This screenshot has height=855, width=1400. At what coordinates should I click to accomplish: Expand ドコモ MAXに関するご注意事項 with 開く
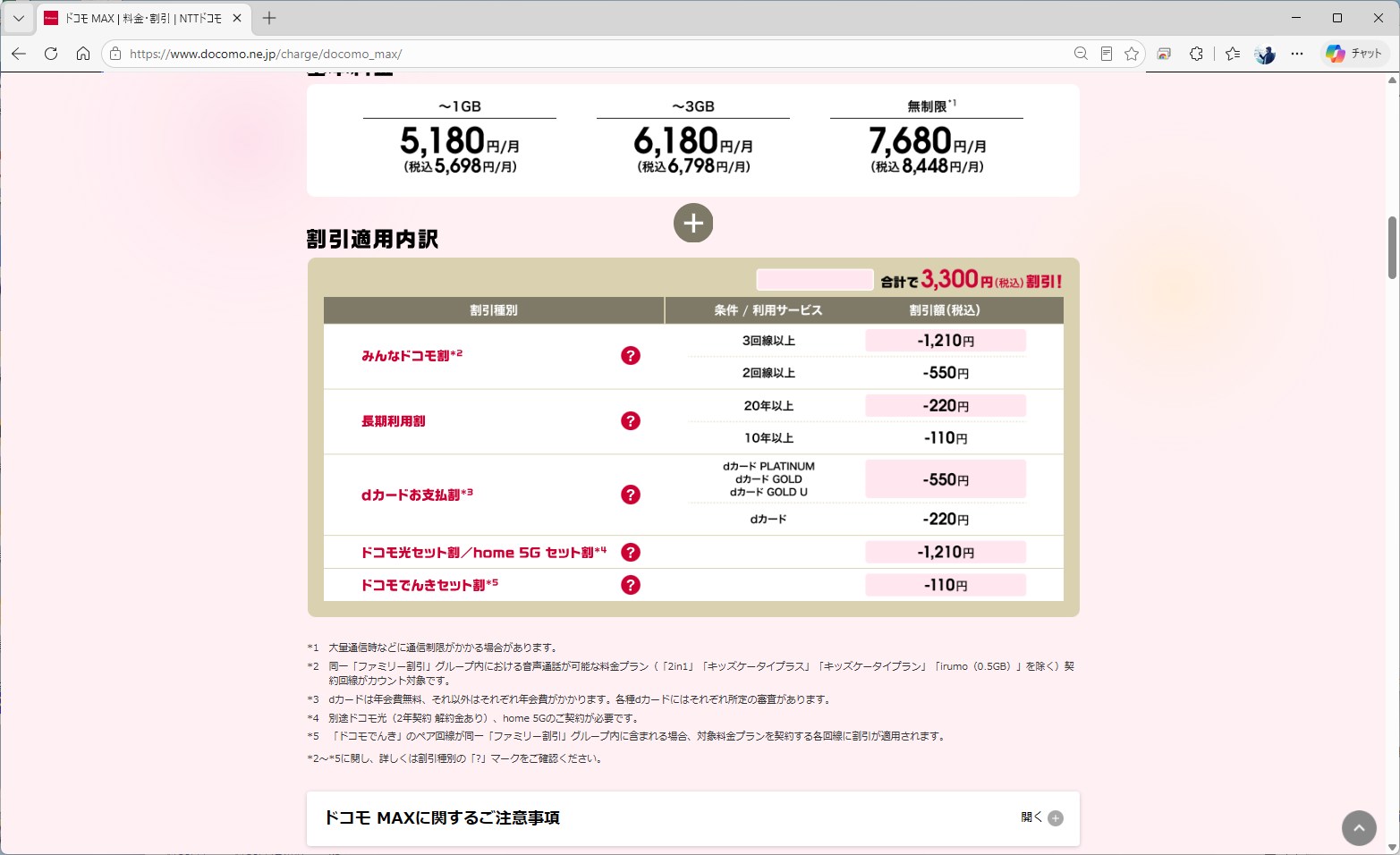[1042, 817]
